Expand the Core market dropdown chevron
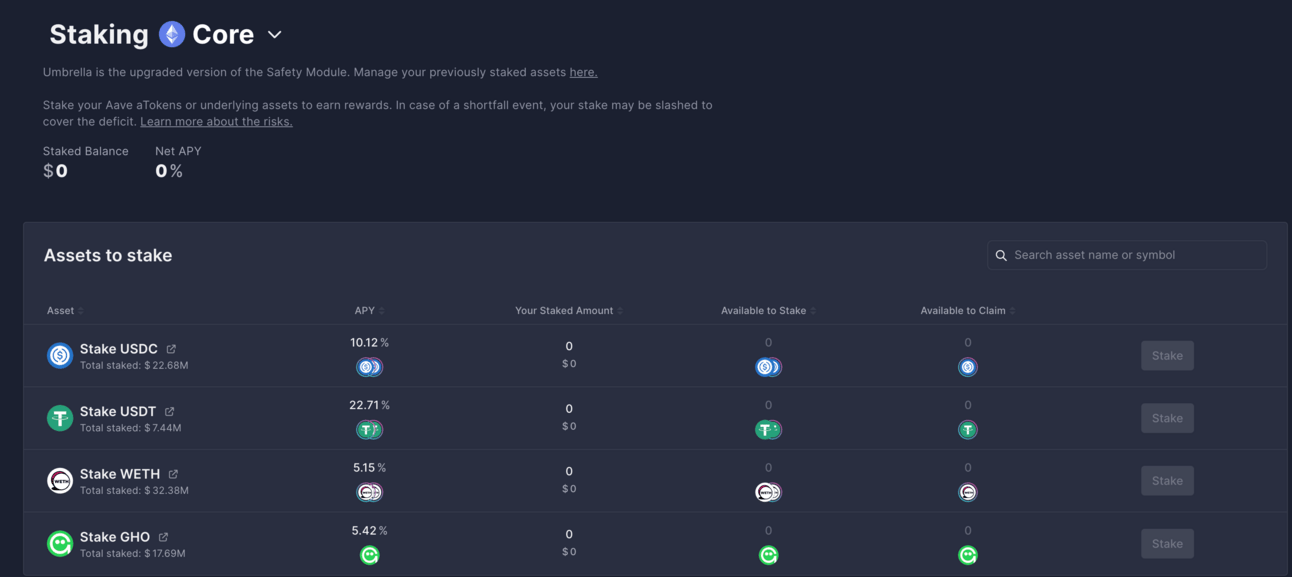 tap(274, 35)
